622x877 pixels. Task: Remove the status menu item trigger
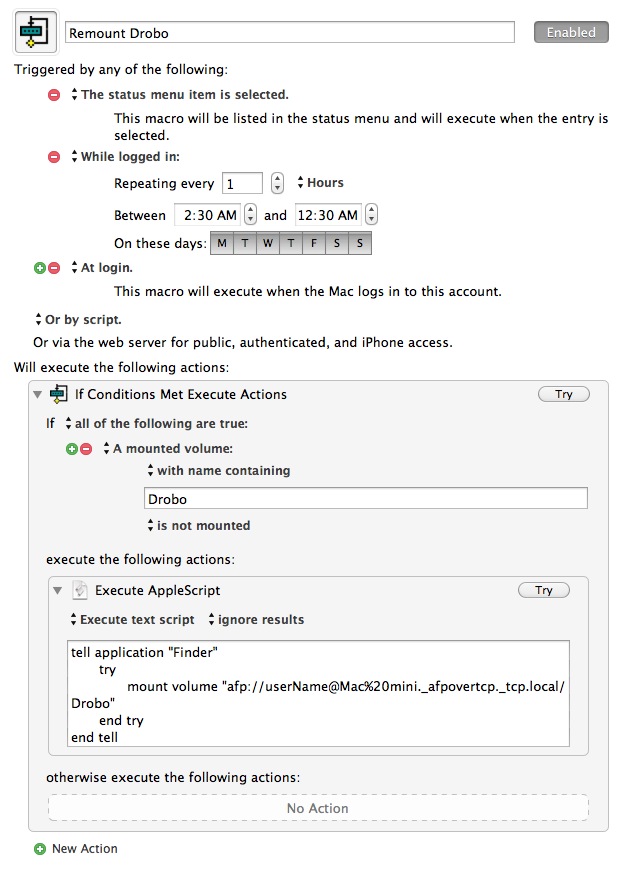54,95
